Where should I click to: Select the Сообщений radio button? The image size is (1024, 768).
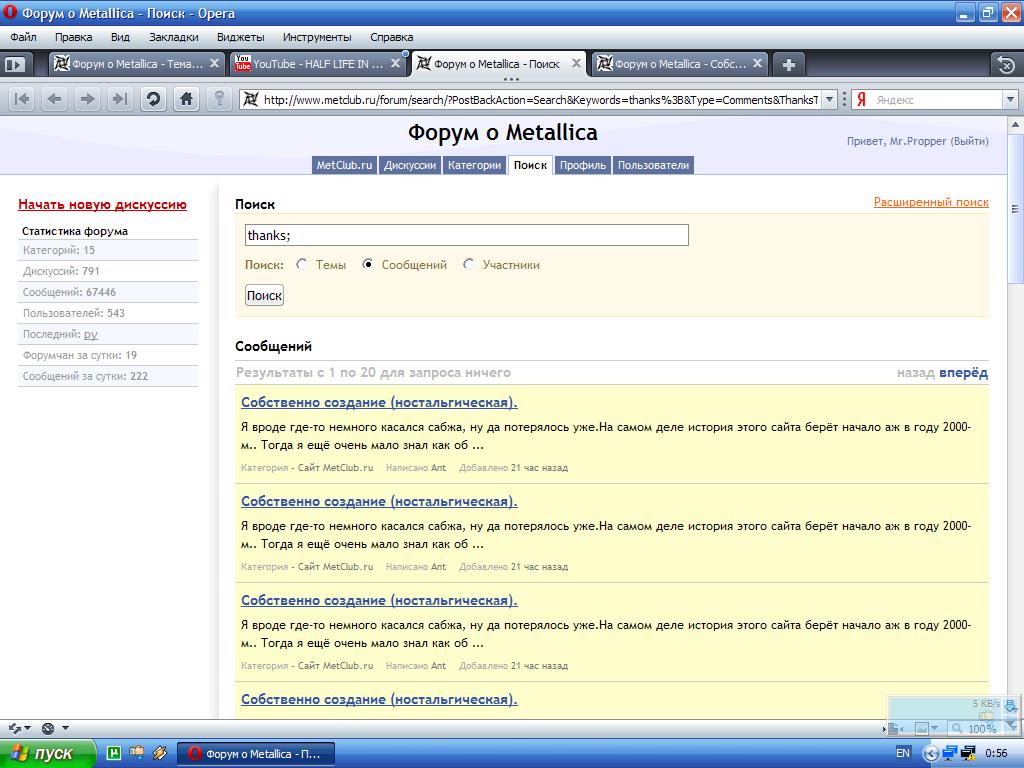pos(368,265)
